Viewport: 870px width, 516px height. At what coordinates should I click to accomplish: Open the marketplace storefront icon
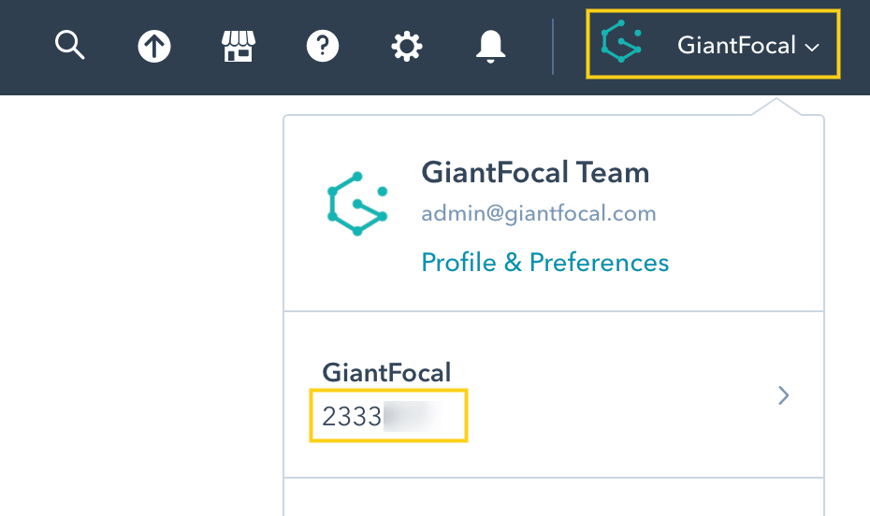click(238, 46)
